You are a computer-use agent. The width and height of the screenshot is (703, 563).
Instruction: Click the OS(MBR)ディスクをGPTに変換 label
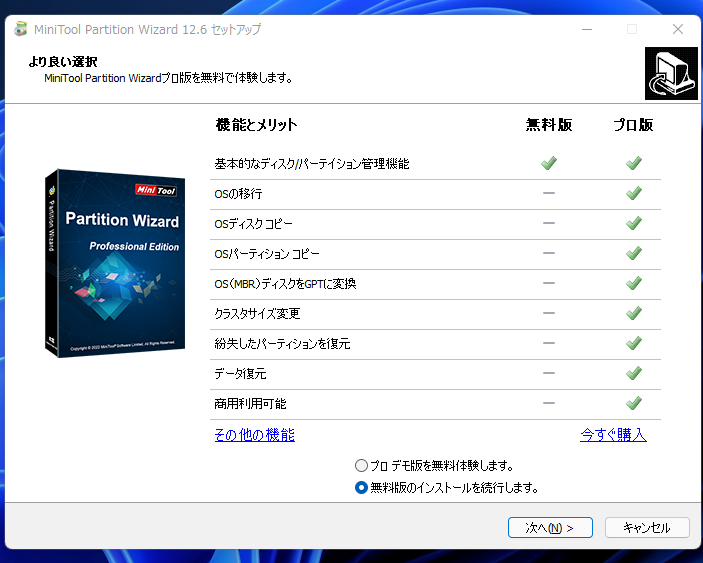(x=285, y=284)
